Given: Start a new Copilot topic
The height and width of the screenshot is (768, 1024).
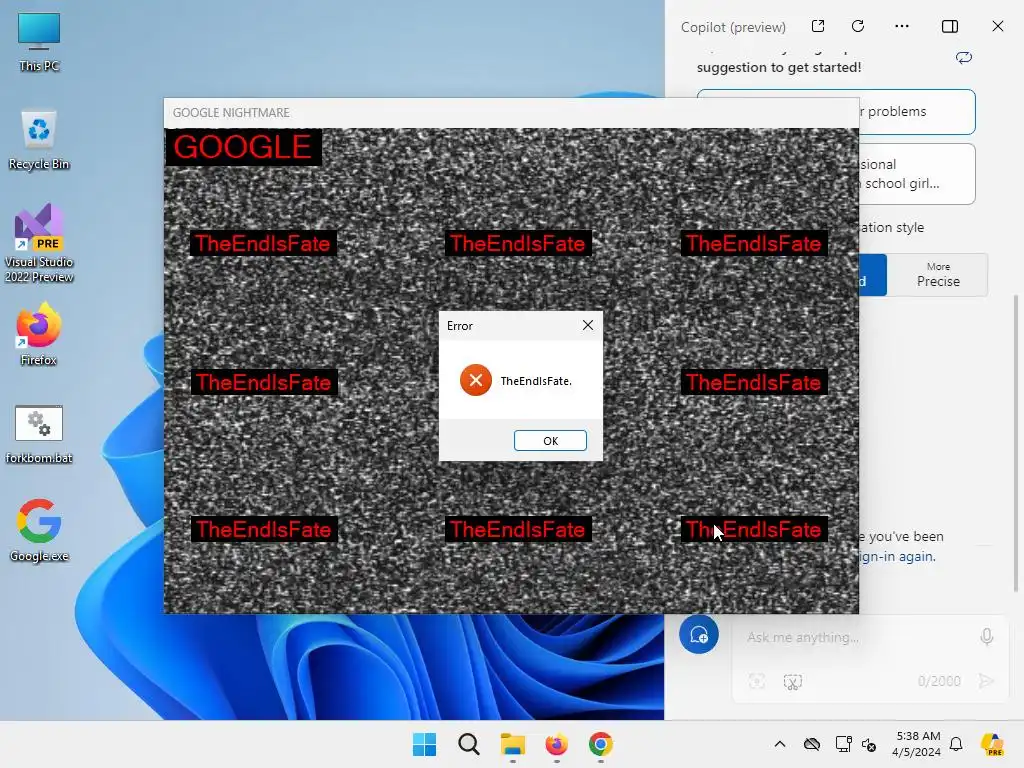Looking at the screenshot, I should pyautogui.click(x=698, y=634).
